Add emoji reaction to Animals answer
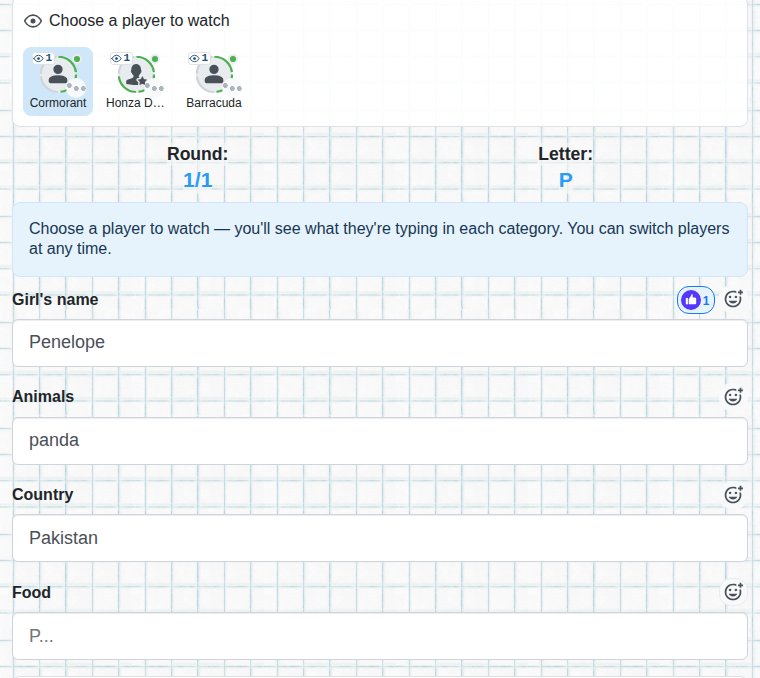This screenshot has width=760, height=678. (733, 397)
